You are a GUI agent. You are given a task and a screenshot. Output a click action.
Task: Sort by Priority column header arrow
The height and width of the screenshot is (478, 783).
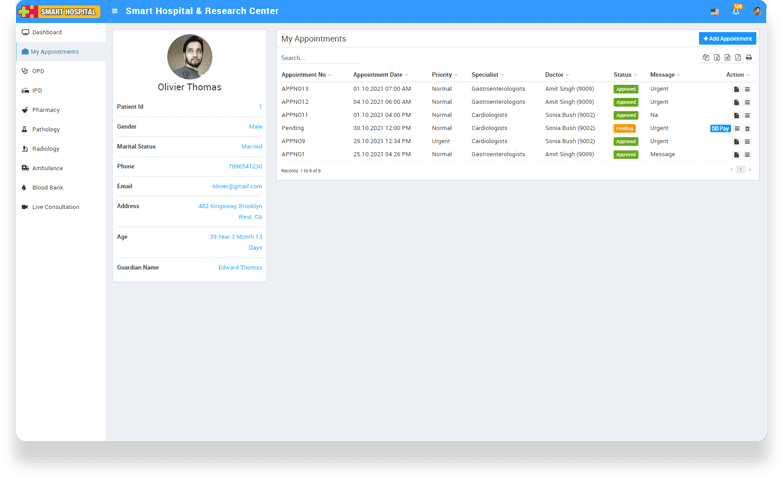tap(457, 75)
